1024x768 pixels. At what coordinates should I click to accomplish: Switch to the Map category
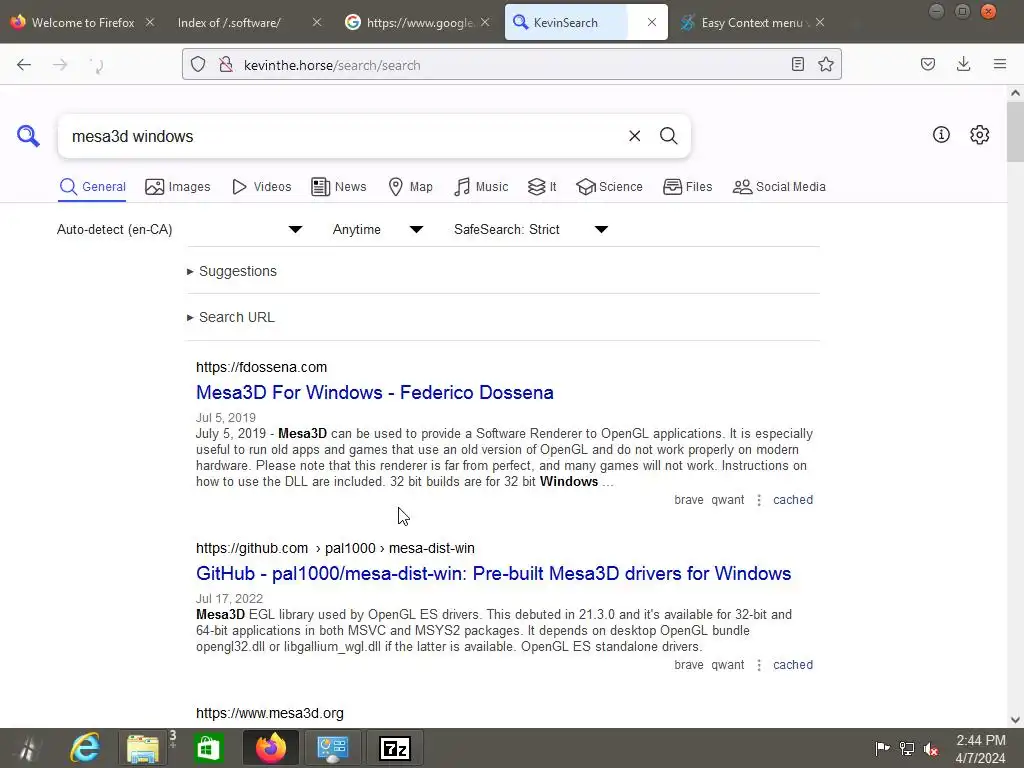point(410,187)
